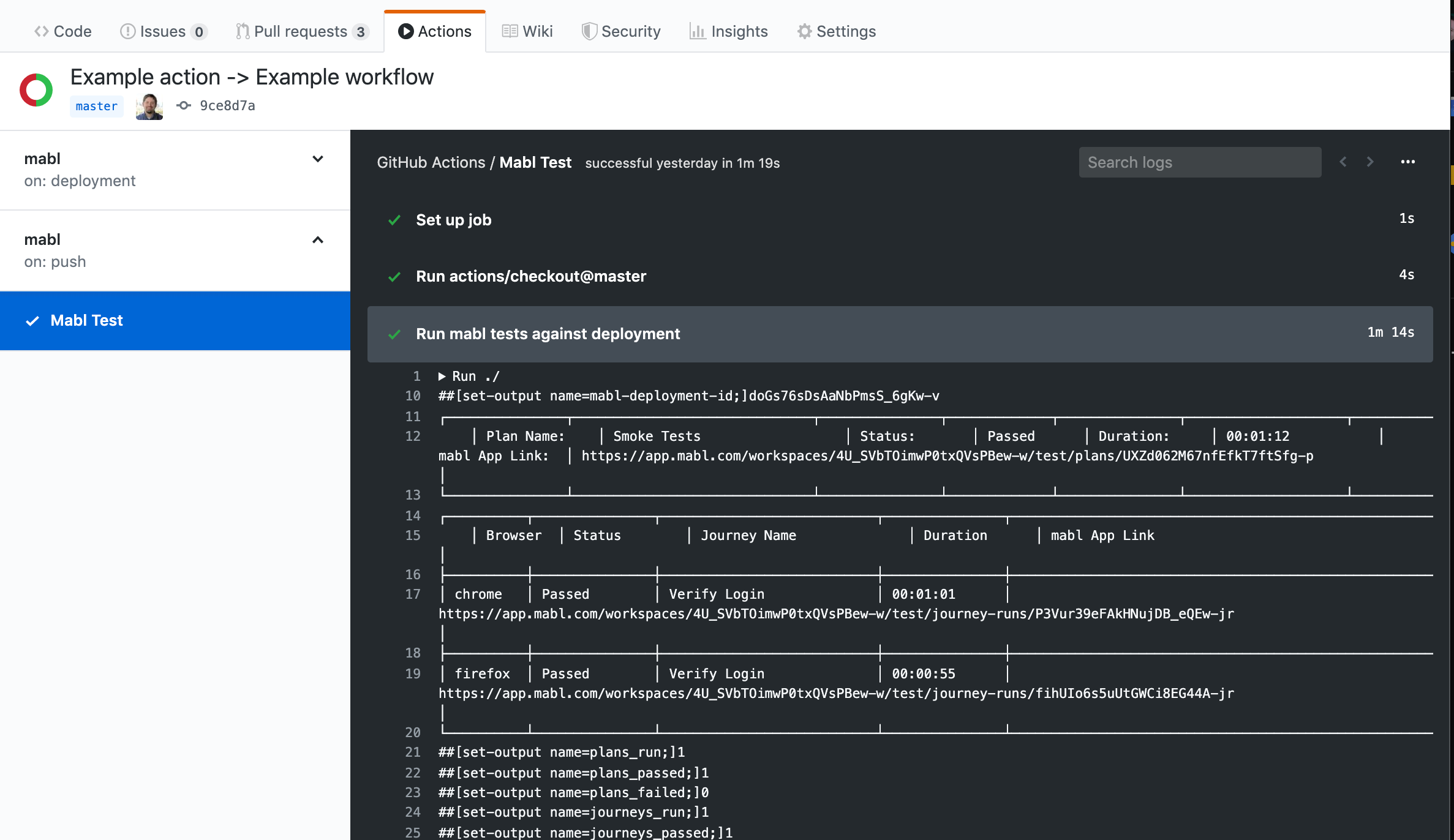Click the Security shield icon
Image resolution: width=1454 pixels, height=840 pixels.
(x=589, y=31)
